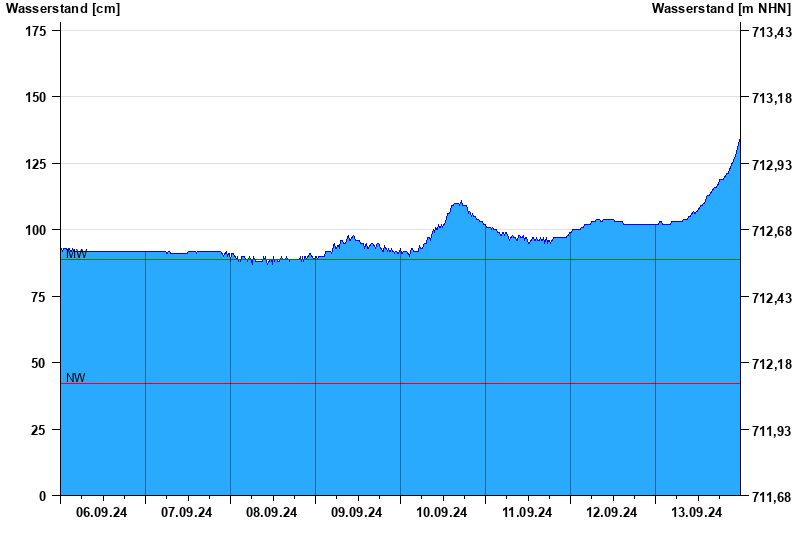Click the 712,93 right-axis value
Viewport: 800px width, 550px height.
(x=772, y=165)
